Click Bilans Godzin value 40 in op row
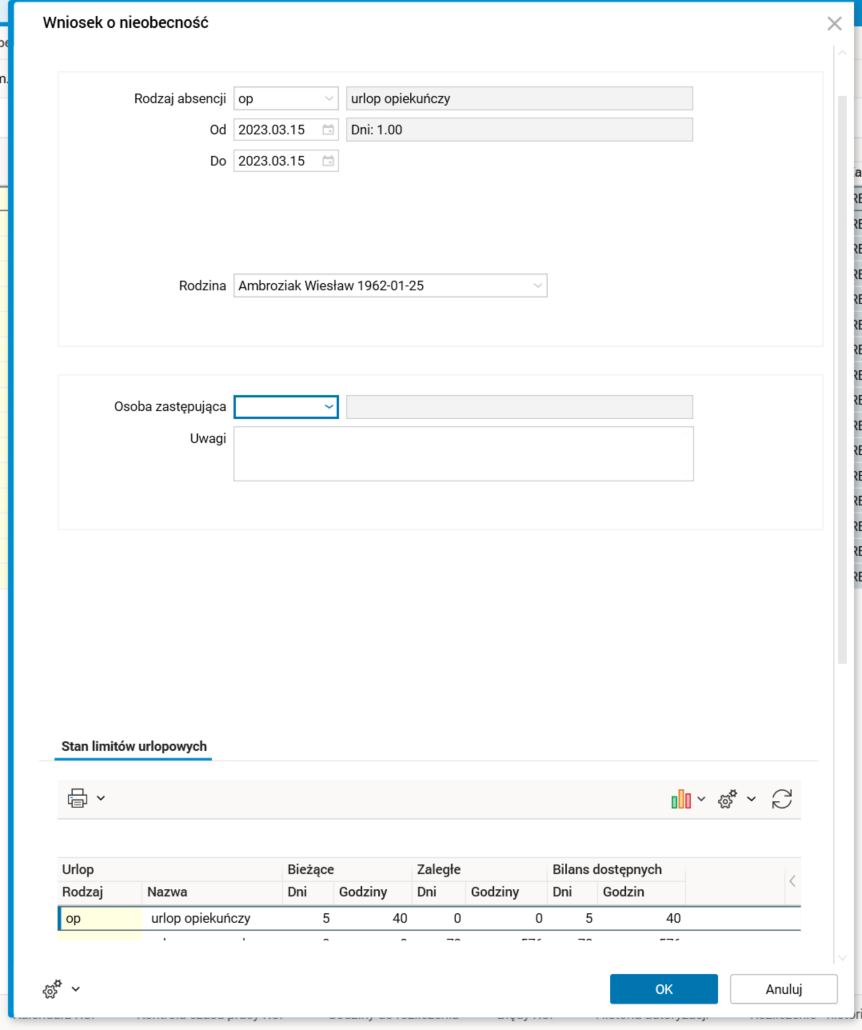 tap(641, 918)
